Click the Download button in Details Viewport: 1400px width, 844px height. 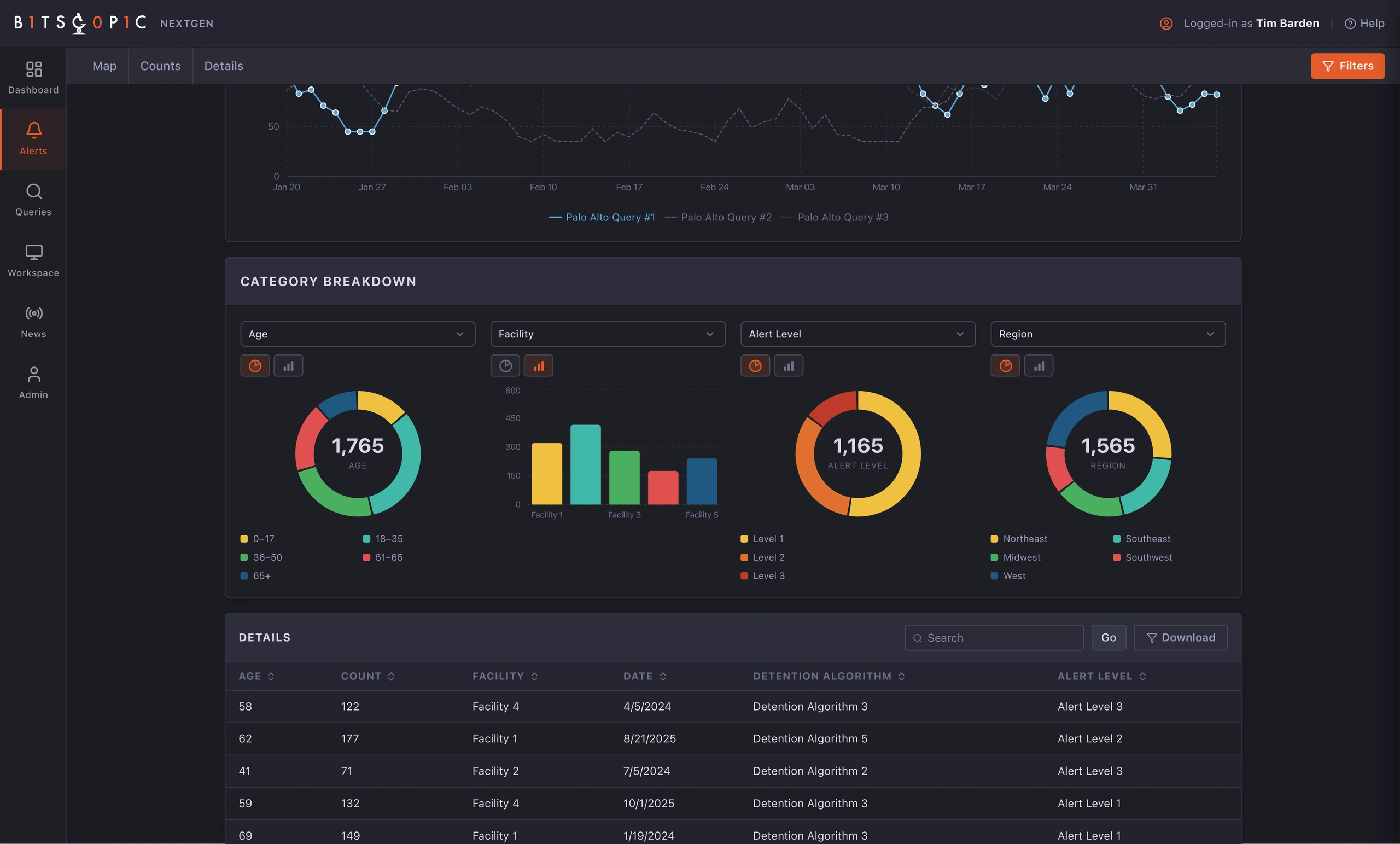pos(1180,638)
